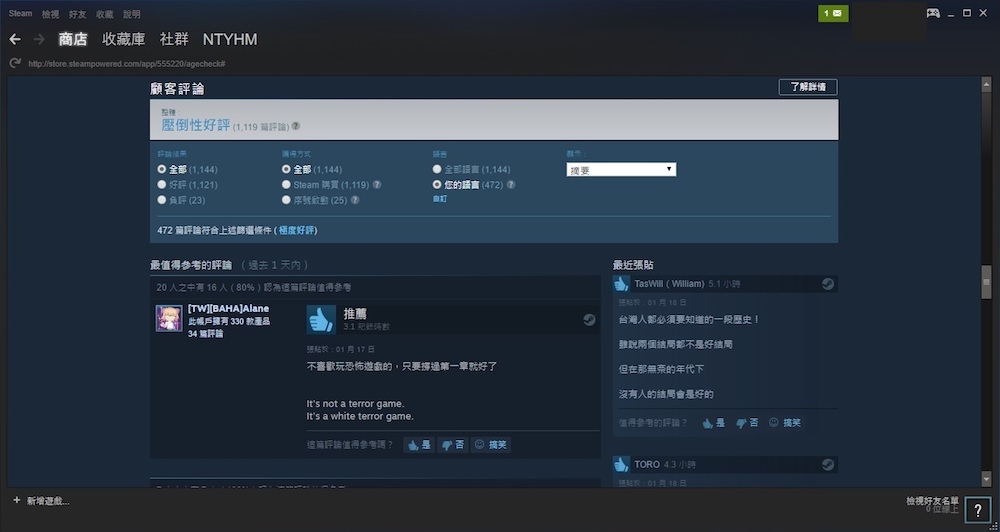The image size is (1000, 532).
Task: Open TORO reviewer name link
Action: pyautogui.click(x=647, y=464)
